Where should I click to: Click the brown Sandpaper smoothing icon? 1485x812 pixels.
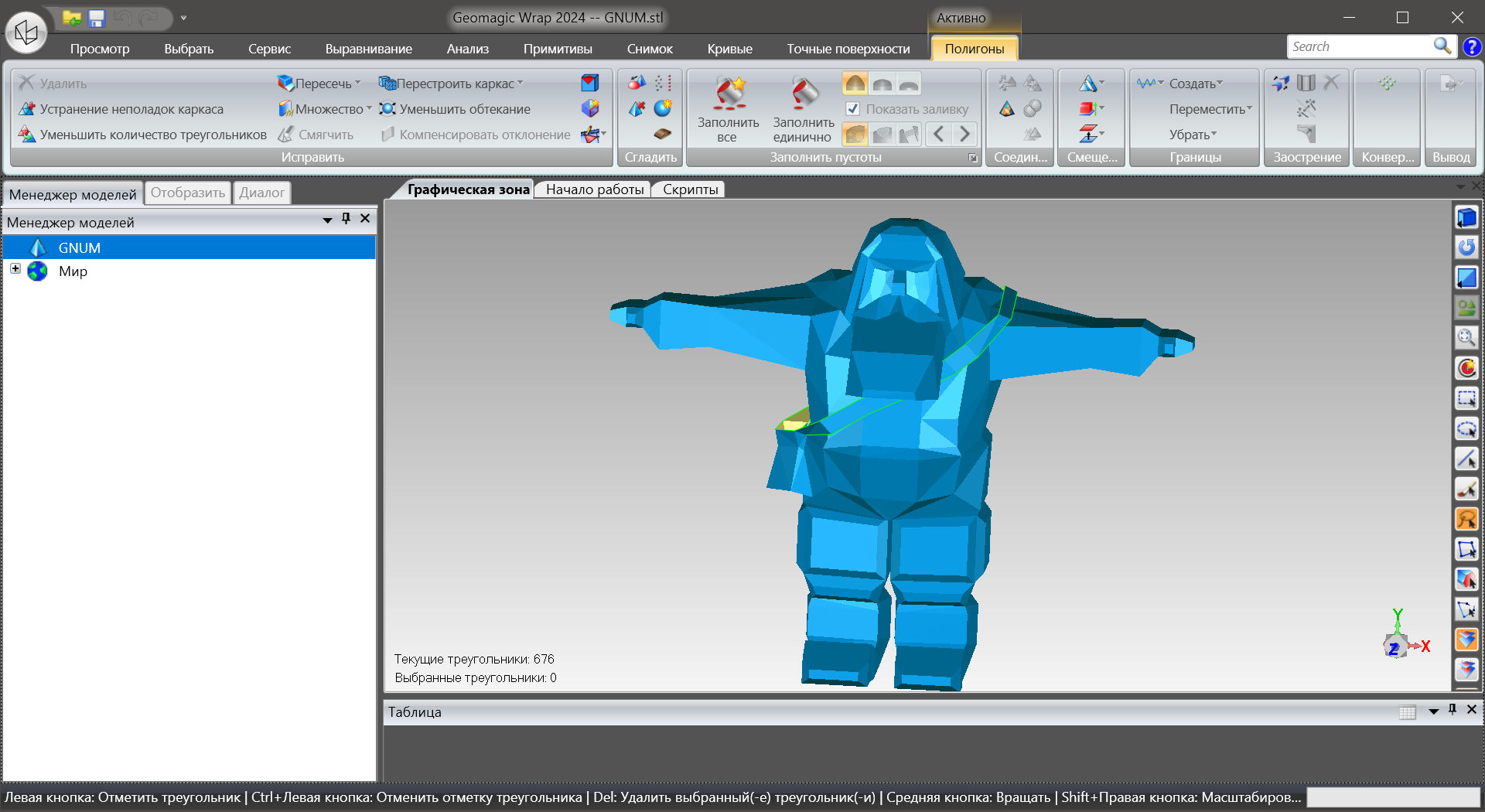pyautogui.click(x=662, y=134)
